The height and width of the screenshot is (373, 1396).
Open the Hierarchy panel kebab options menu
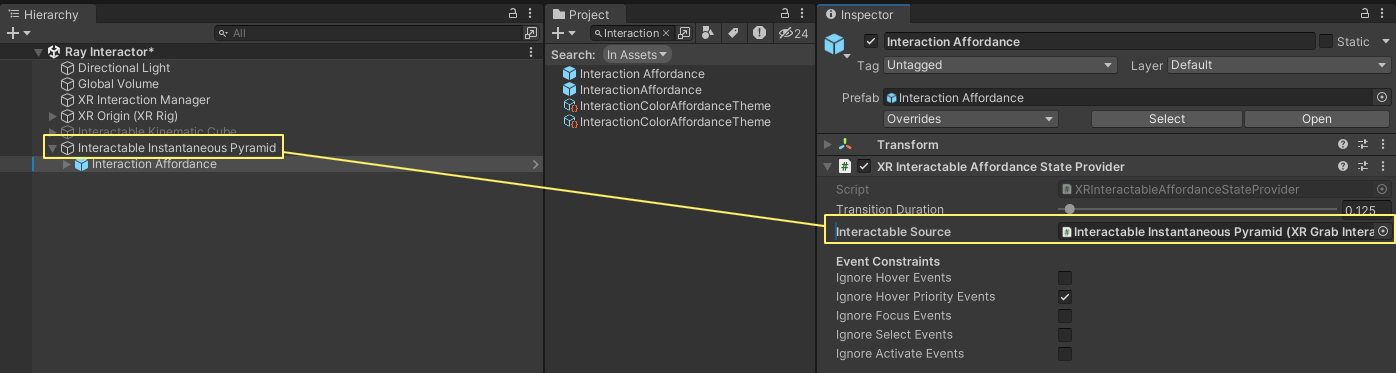[531, 14]
